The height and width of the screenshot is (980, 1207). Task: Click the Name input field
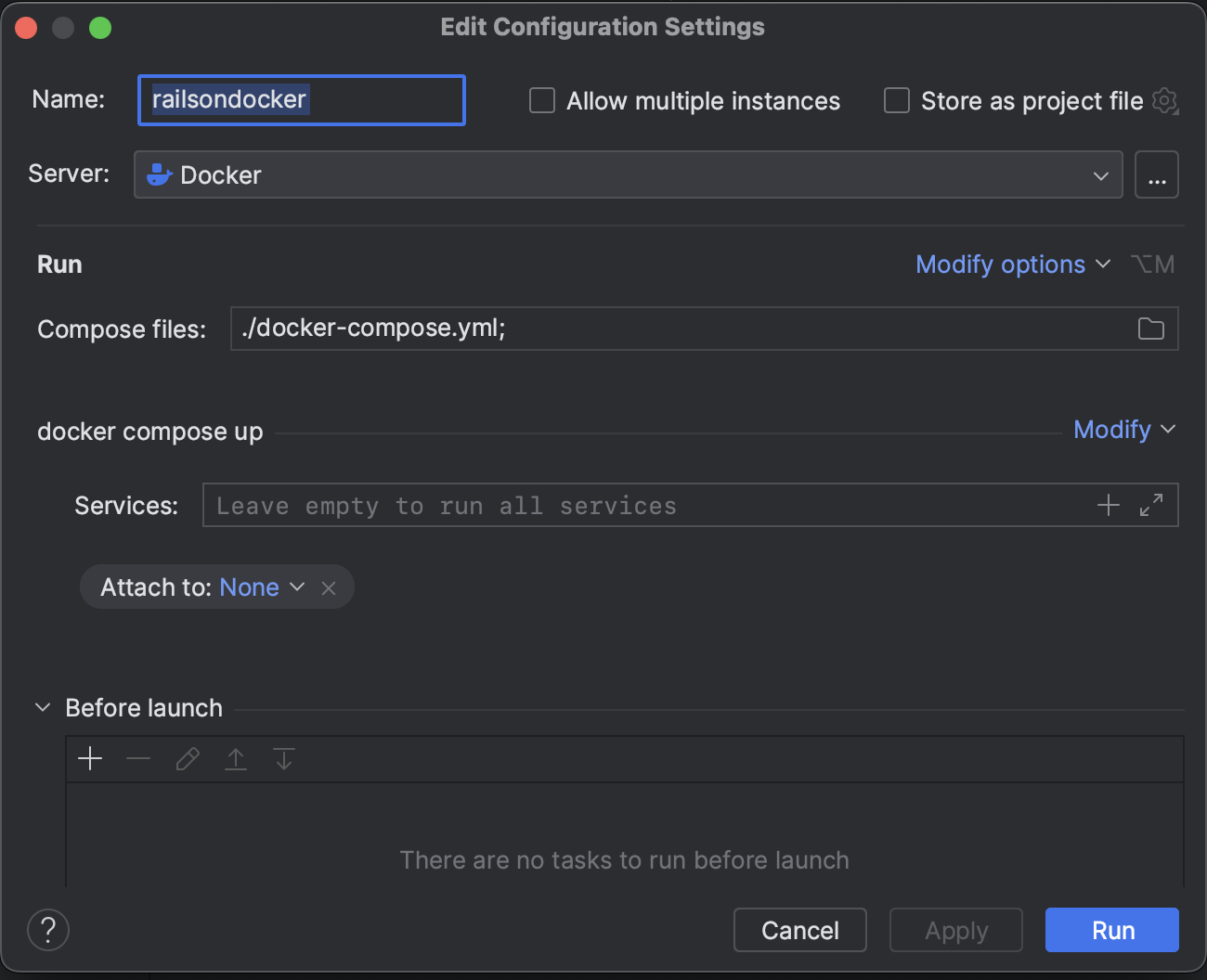pyautogui.click(x=302, y=100)
